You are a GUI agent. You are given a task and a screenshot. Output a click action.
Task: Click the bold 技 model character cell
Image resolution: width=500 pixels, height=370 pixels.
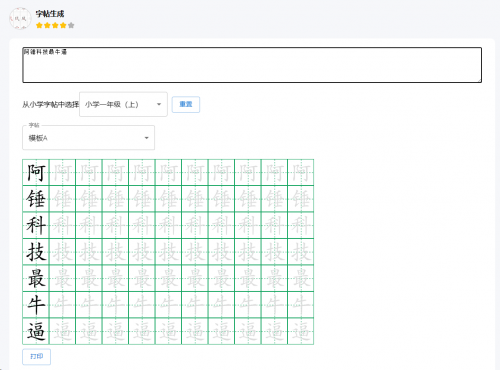pos(36,252)
